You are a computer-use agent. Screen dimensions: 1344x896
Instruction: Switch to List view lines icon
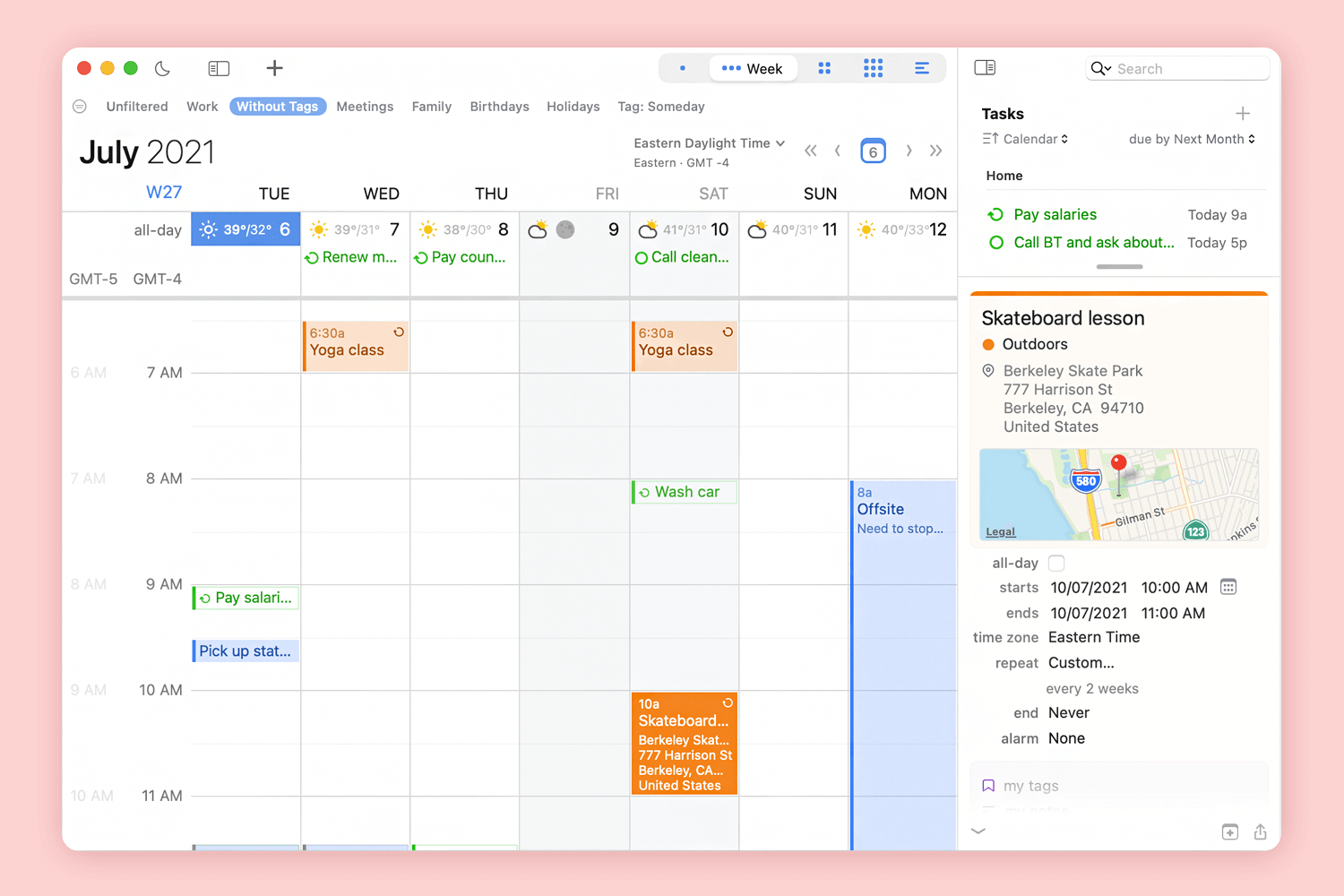(x=921, y=68)
